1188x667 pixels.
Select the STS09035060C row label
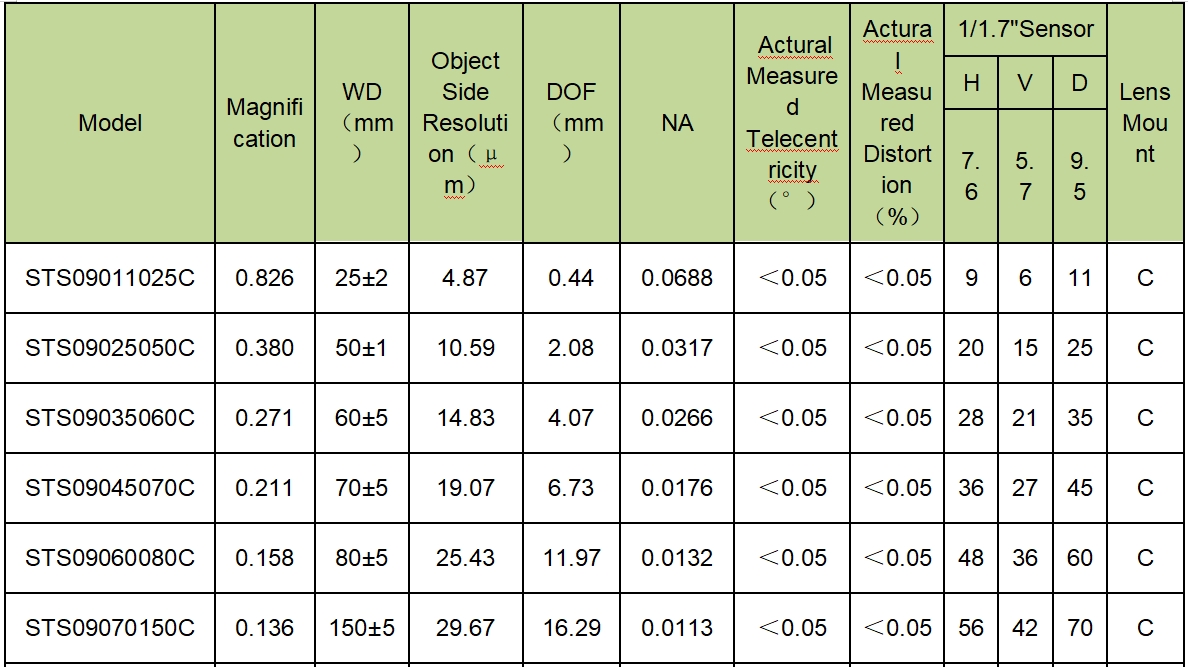[x=110, y=418]
